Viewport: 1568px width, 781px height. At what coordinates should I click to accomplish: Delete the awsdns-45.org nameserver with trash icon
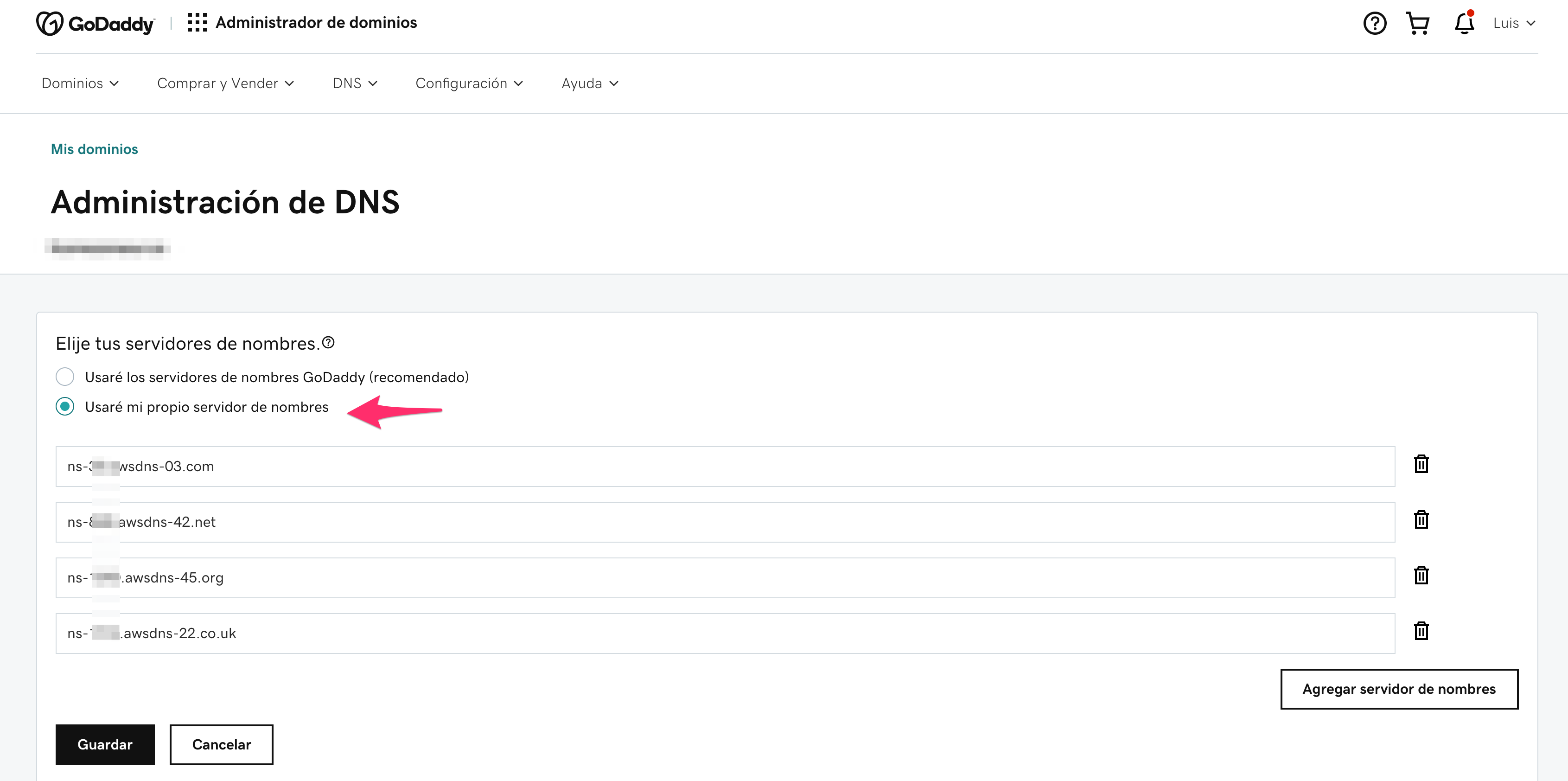(1421, 575)
